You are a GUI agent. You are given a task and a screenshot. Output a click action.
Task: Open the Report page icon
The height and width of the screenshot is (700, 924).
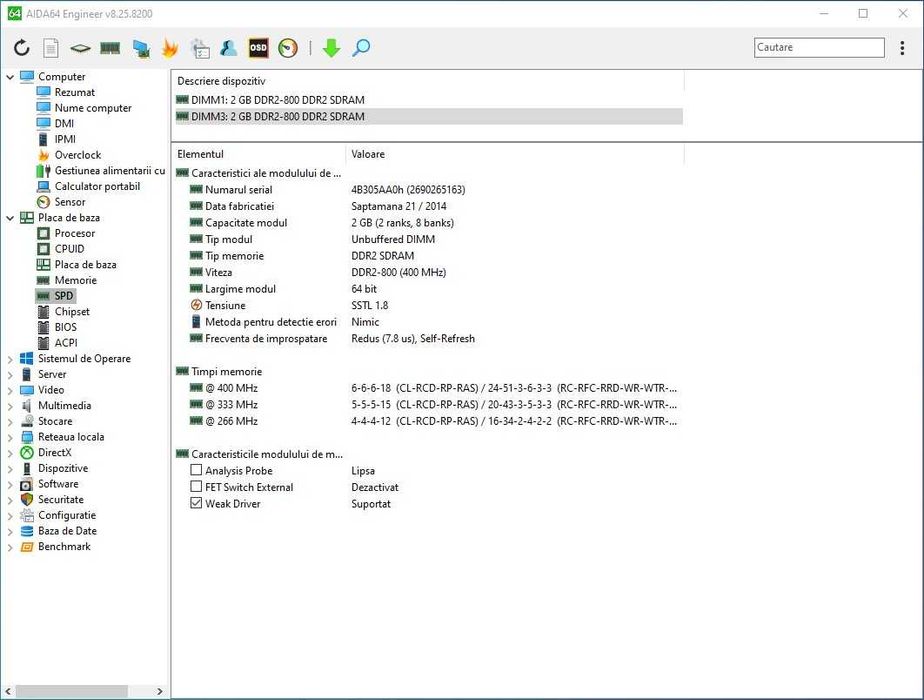[51, 48]
